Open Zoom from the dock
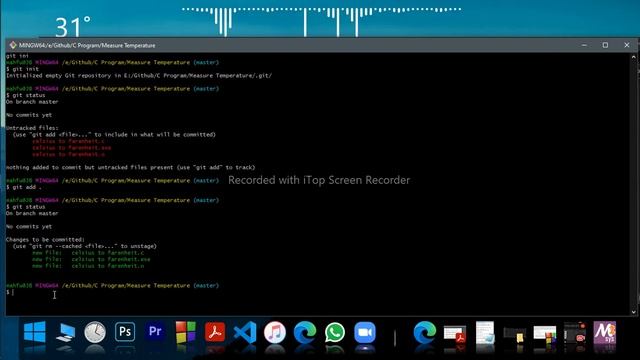This screenshot has width=640, height=360. tap(365, 332)
